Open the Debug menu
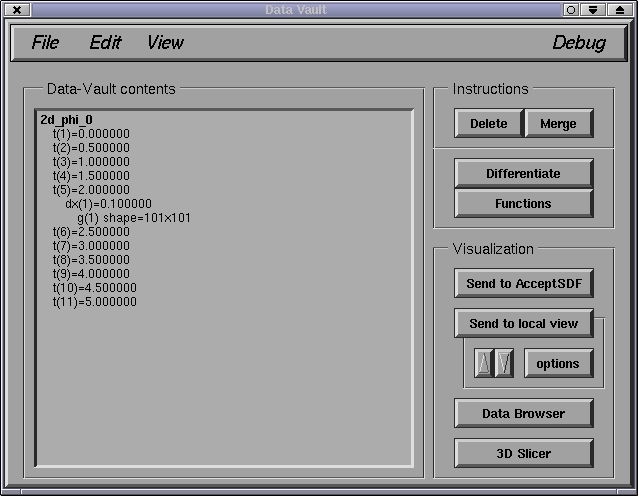Screen dimensions: 638x496 click(x=579, y=42)
